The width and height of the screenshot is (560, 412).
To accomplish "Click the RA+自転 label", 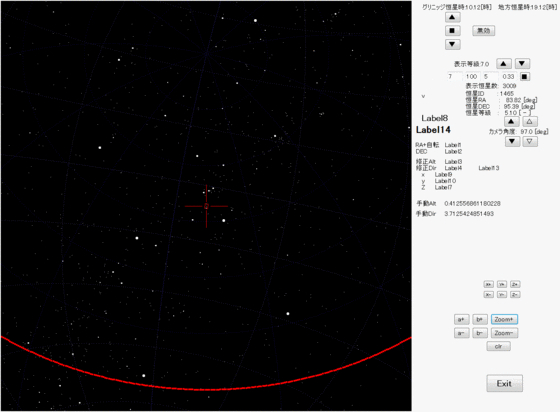I will tap(427, 145).
